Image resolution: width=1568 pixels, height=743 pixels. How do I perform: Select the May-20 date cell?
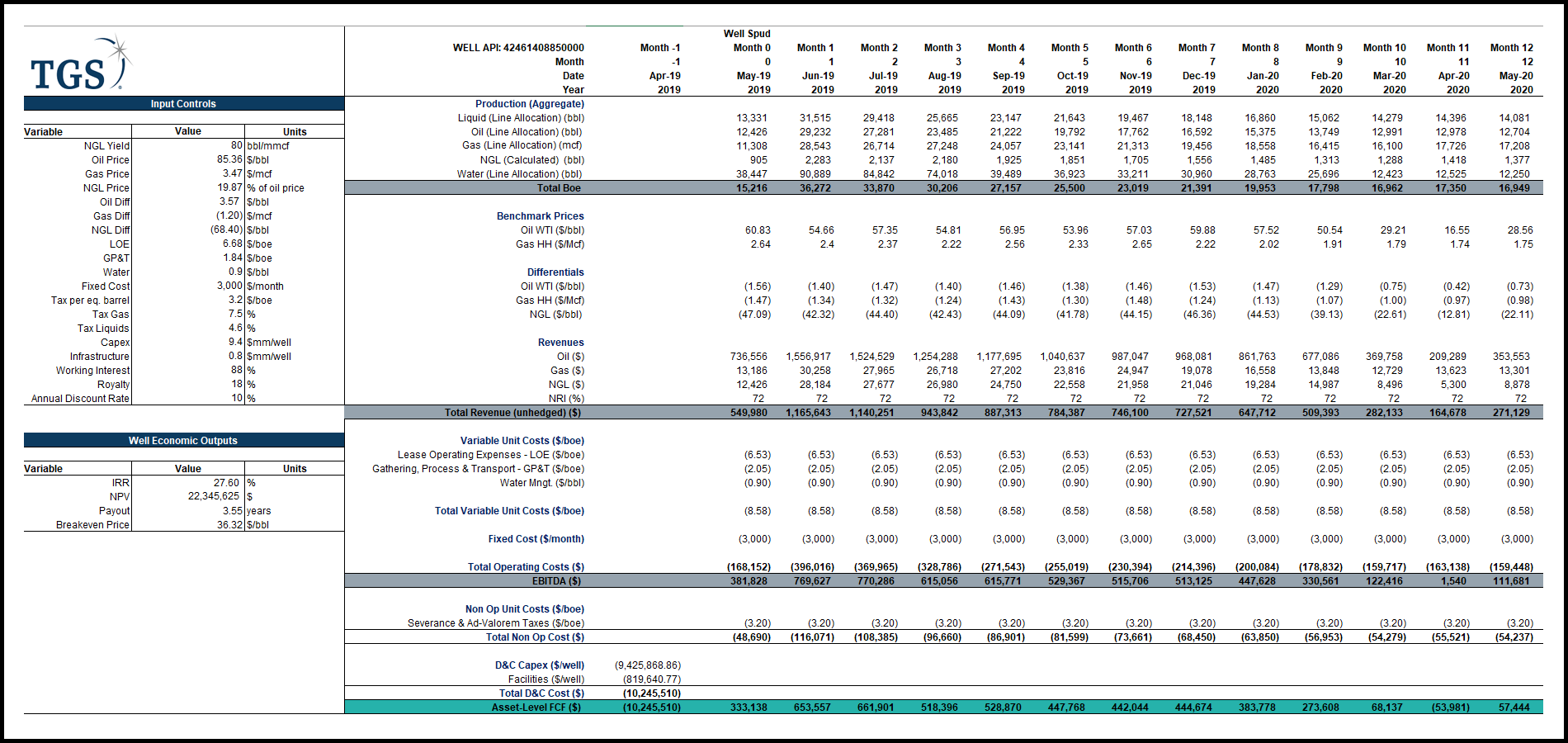point(1516,76)
